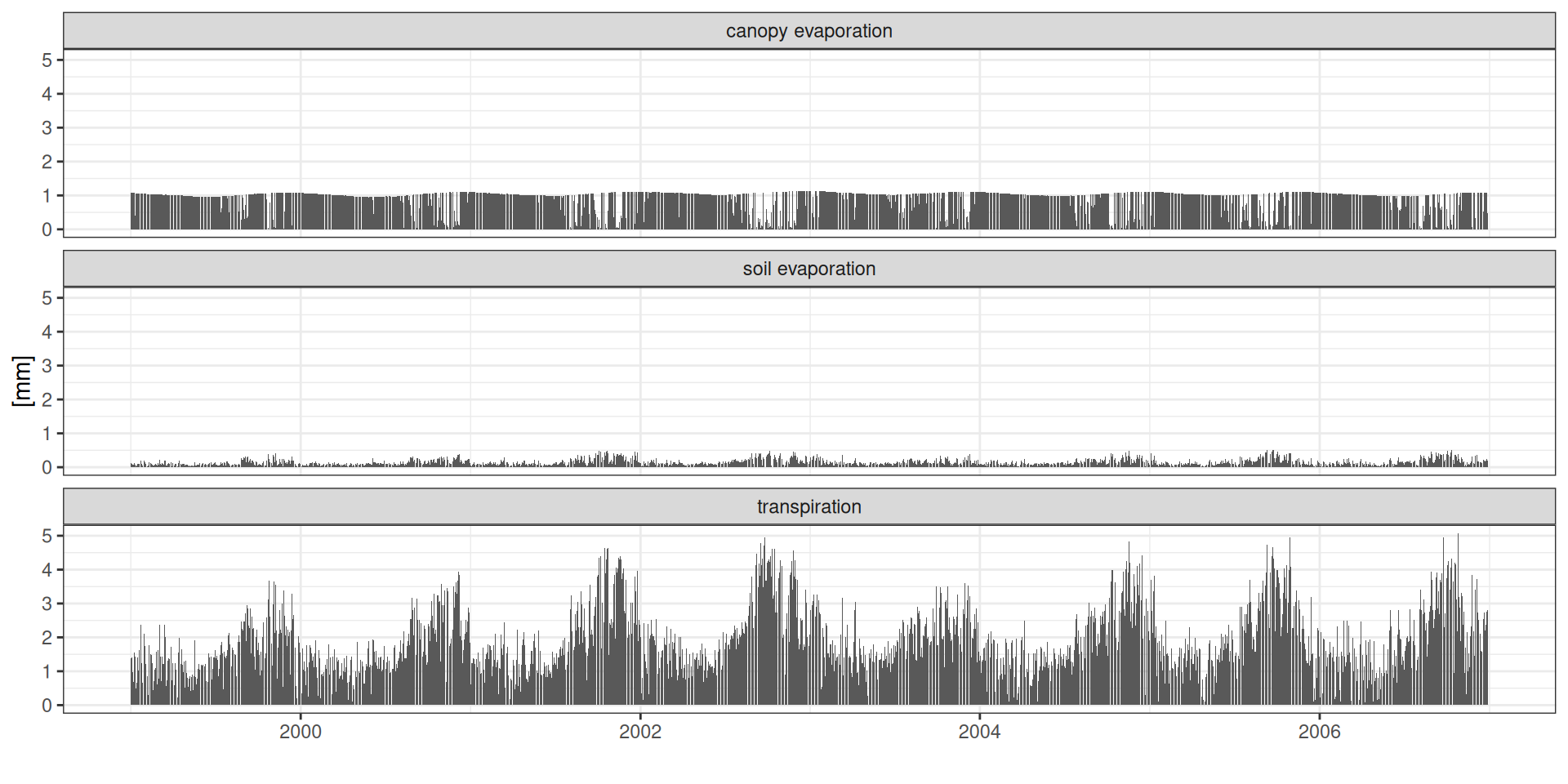1568x784 pixels.
Task: Click tick label 2 in soil evaporation panel
Action: [x=47, y=400]
